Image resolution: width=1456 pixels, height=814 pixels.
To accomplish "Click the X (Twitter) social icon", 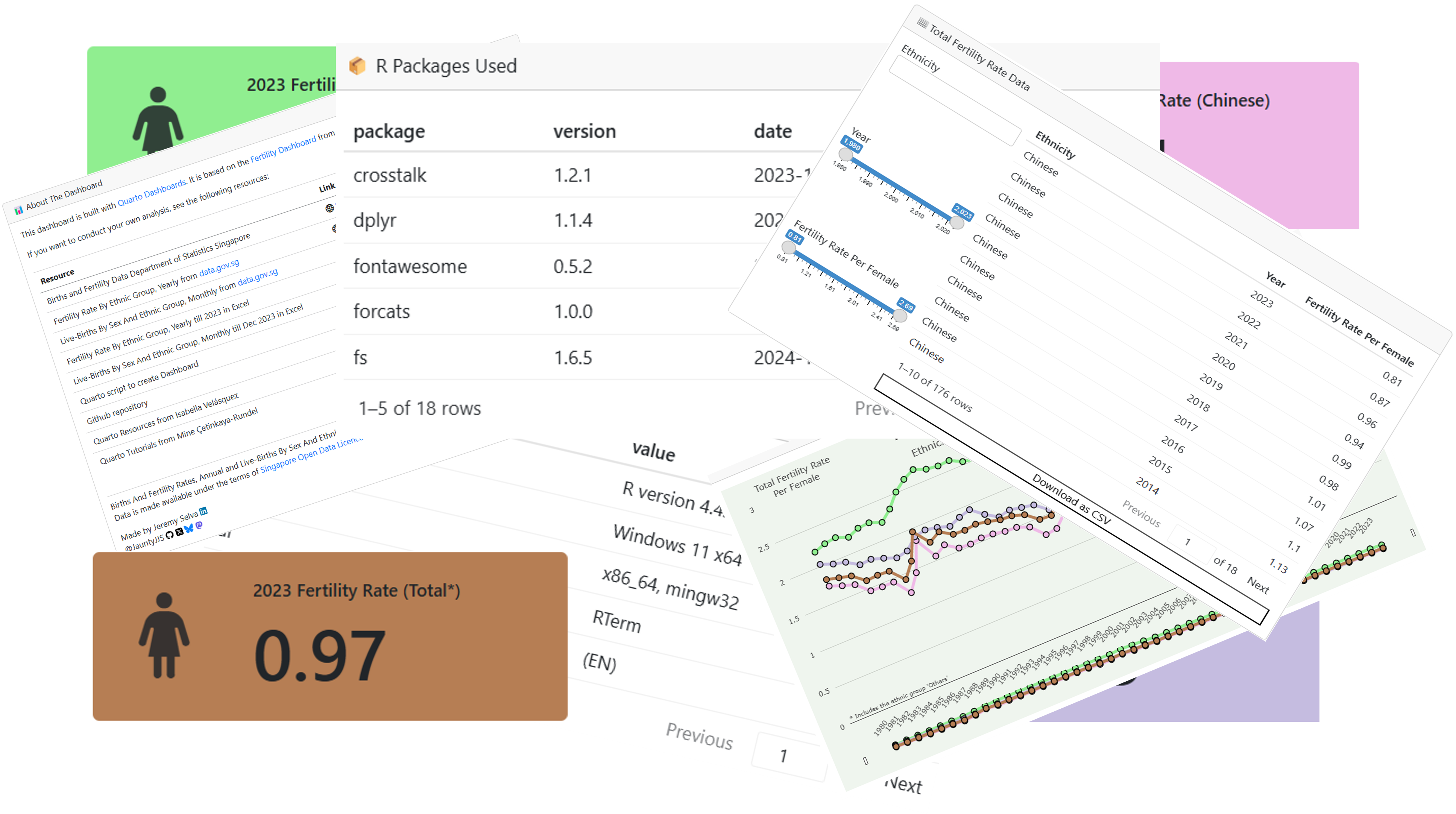I will pyautogui.click(x=180, y=532).
